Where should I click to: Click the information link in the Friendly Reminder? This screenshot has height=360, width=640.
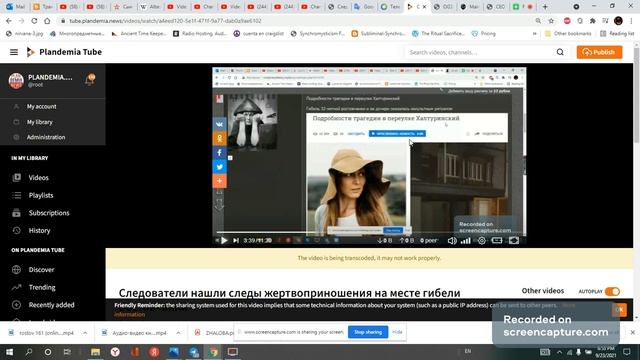[x=130, y=314]
